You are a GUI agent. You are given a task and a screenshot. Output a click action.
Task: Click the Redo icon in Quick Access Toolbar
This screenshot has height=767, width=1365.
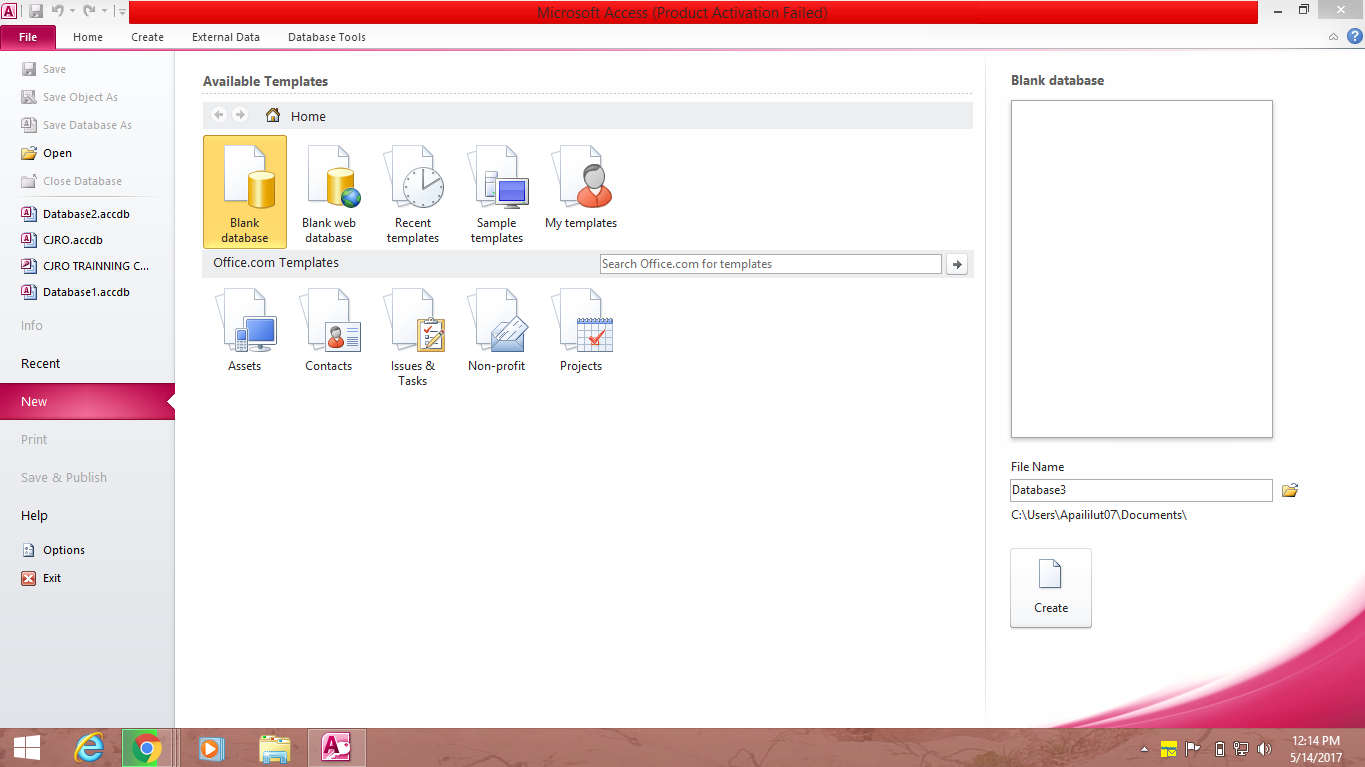click(x=89, y=12)
